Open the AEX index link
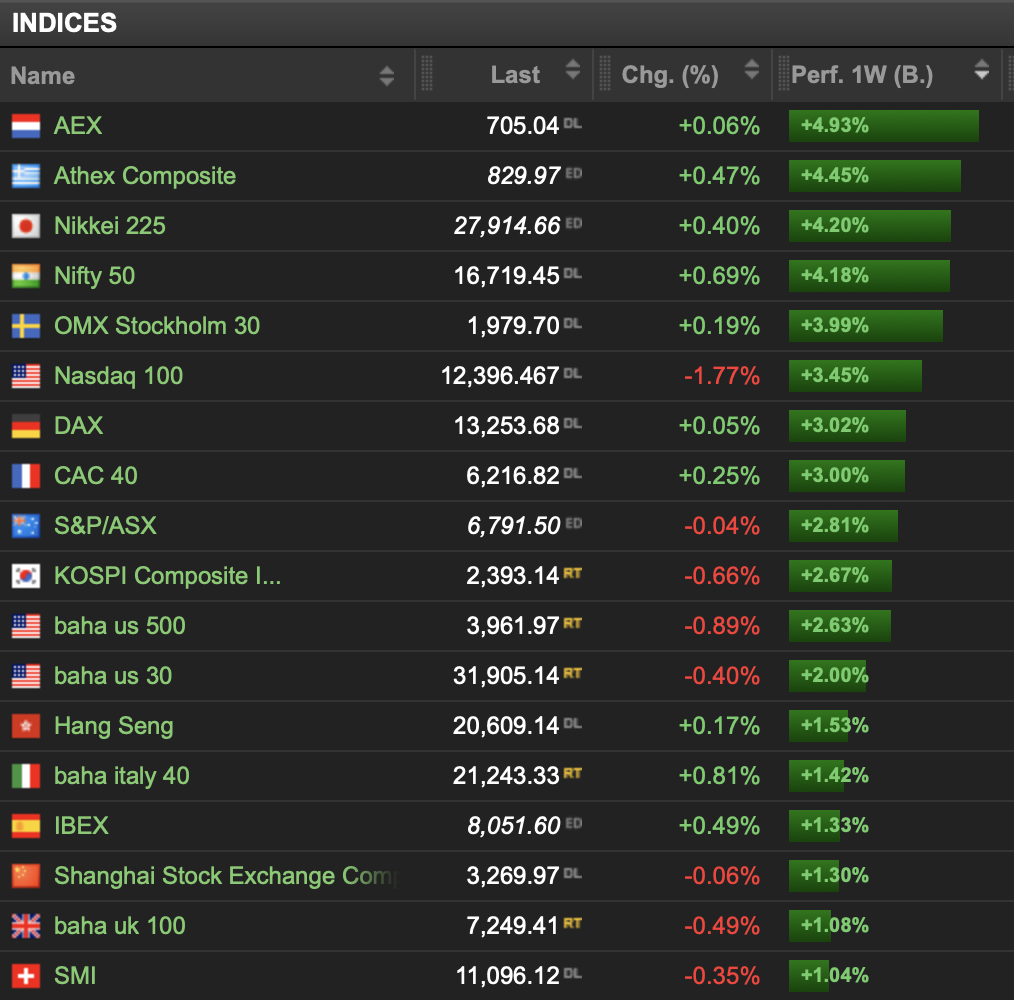1014x1000 pixels. click(x=78, y=125)
